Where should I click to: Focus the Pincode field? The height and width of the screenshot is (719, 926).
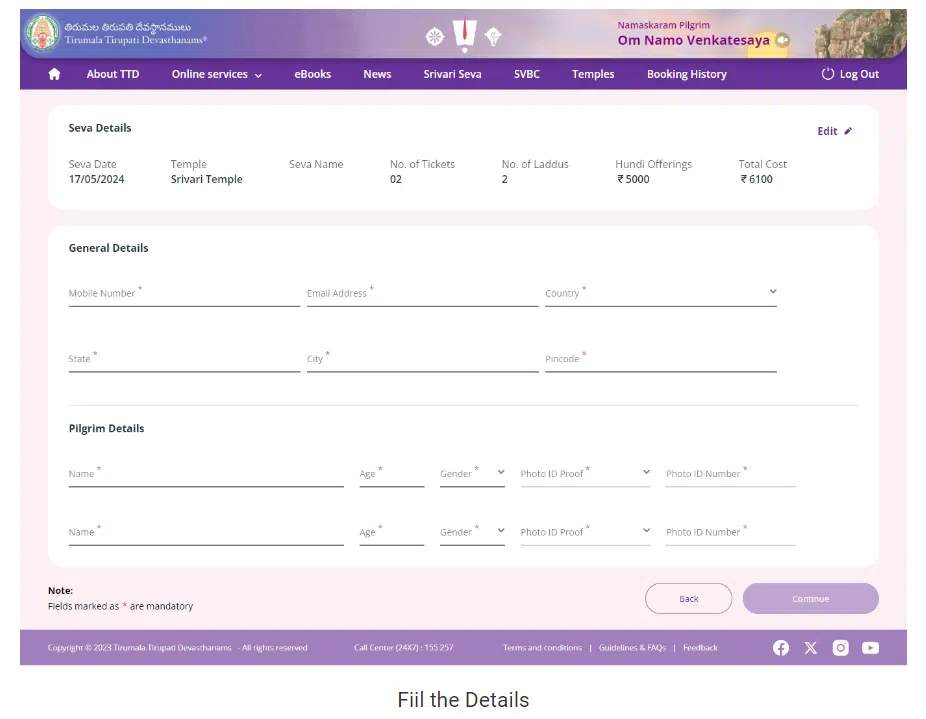[661, 359]
